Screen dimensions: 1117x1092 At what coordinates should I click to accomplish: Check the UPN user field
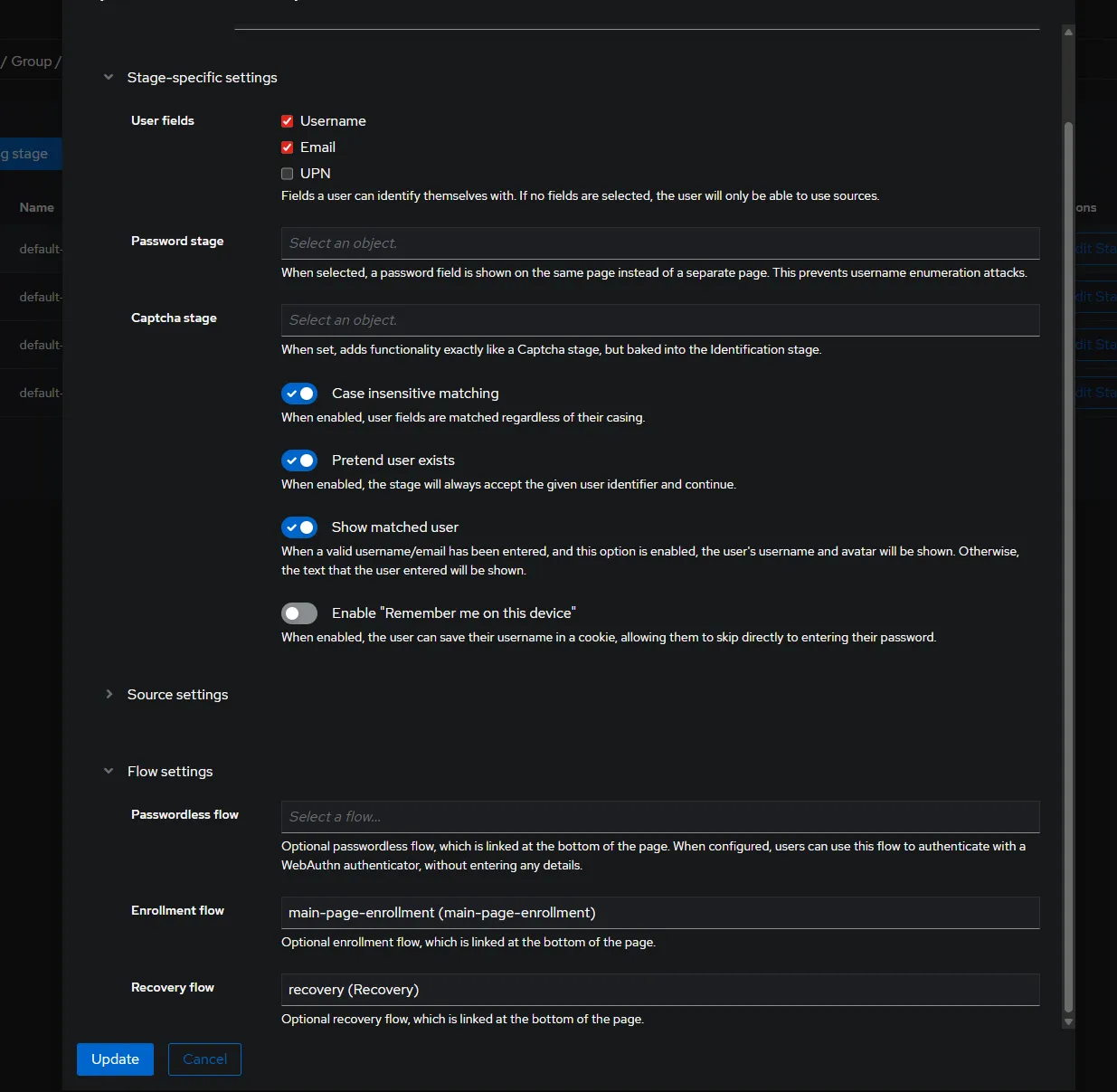[x=288, y=174]
